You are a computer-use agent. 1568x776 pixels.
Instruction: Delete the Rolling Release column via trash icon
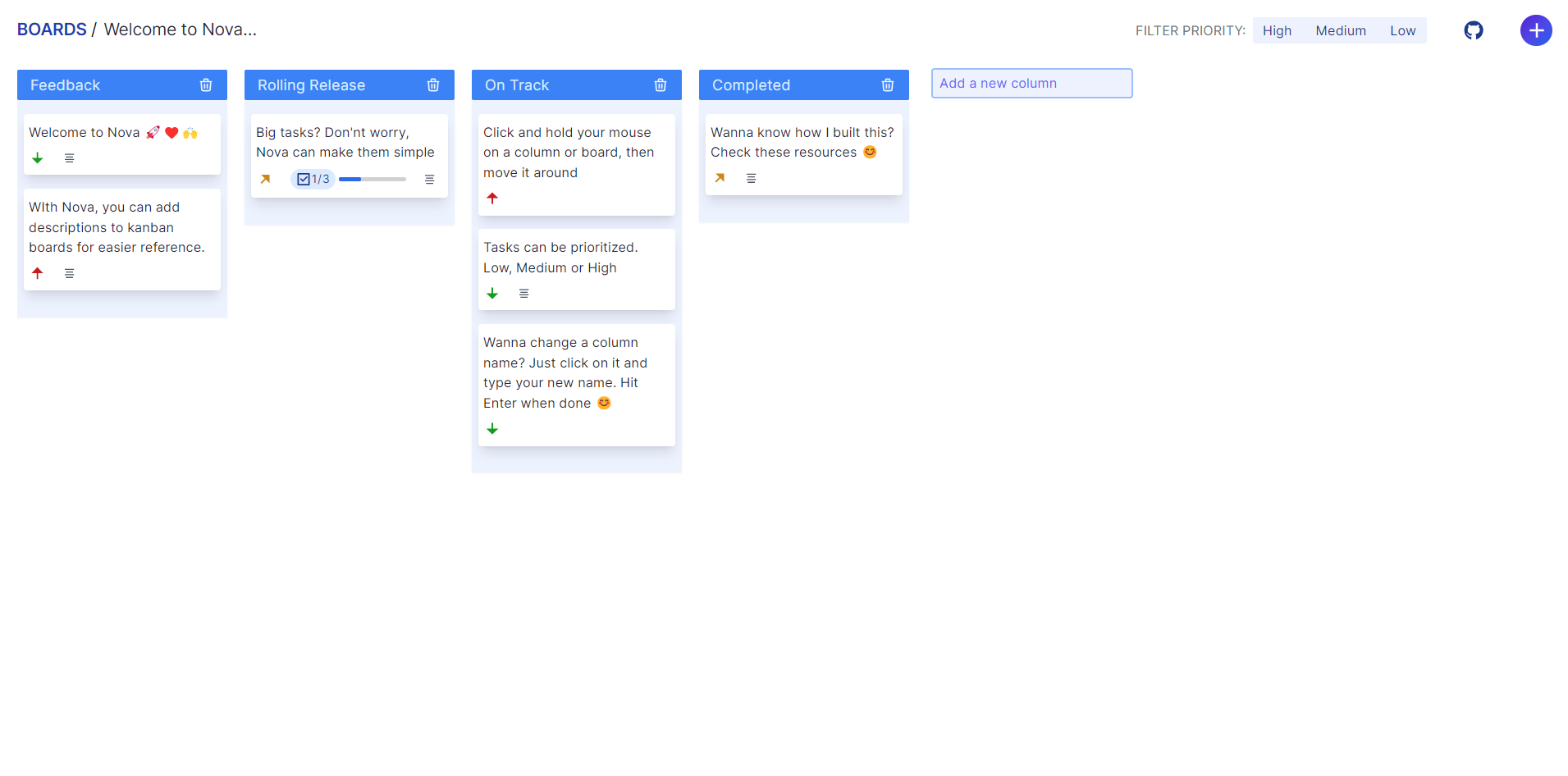pyautogui.click(x=433, y=85)
